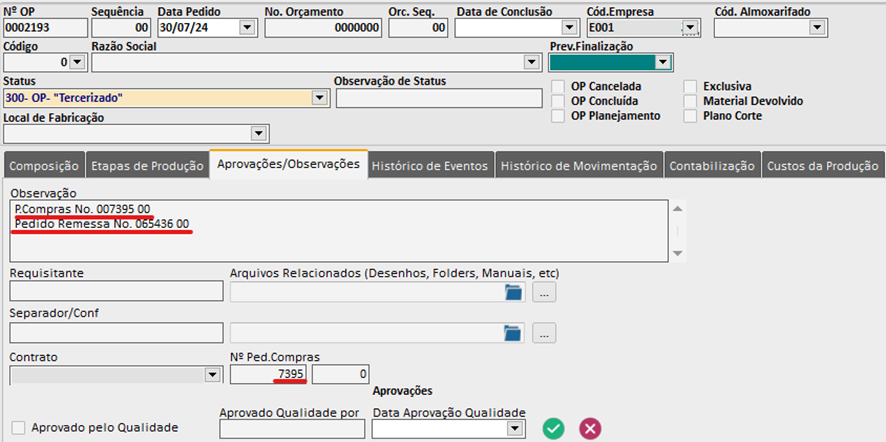The image size is (886, 442).
Task: Click Nº Ped.Compras field showing 7395
Action: pyautogui.click(x=269, y=374)
